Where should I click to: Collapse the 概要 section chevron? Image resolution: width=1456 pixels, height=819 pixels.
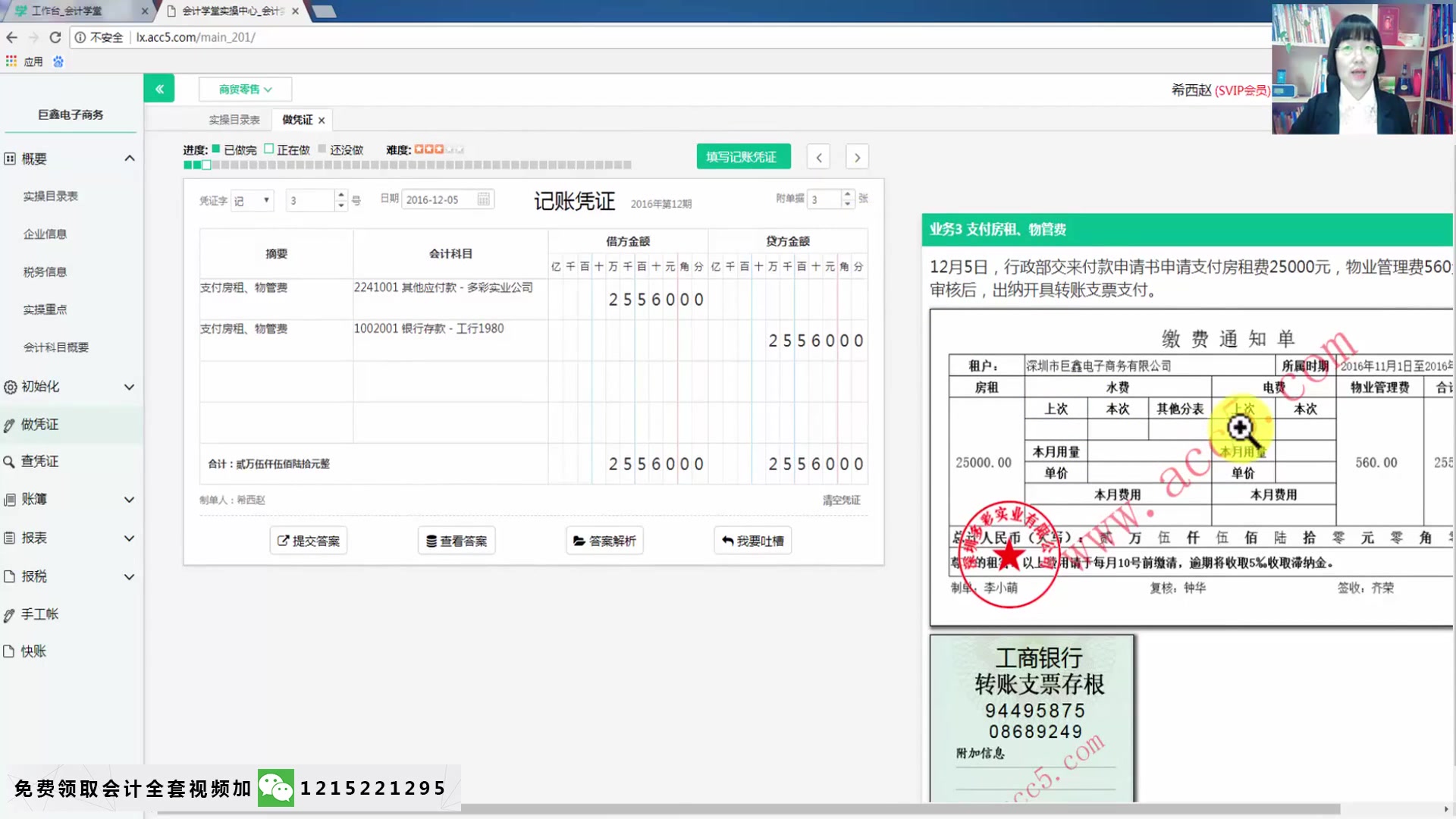point(129,158)
